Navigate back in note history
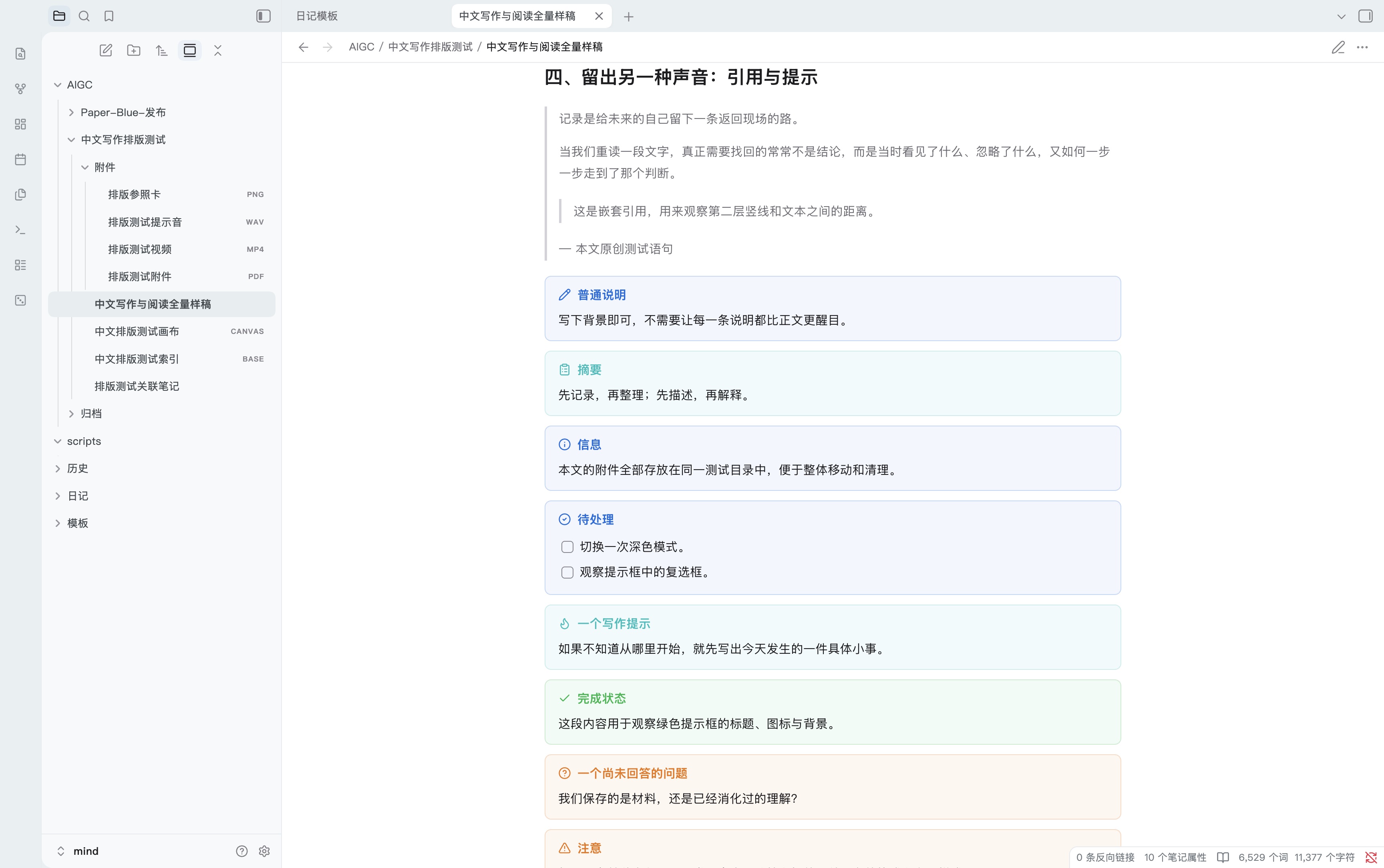 [304, 47]
